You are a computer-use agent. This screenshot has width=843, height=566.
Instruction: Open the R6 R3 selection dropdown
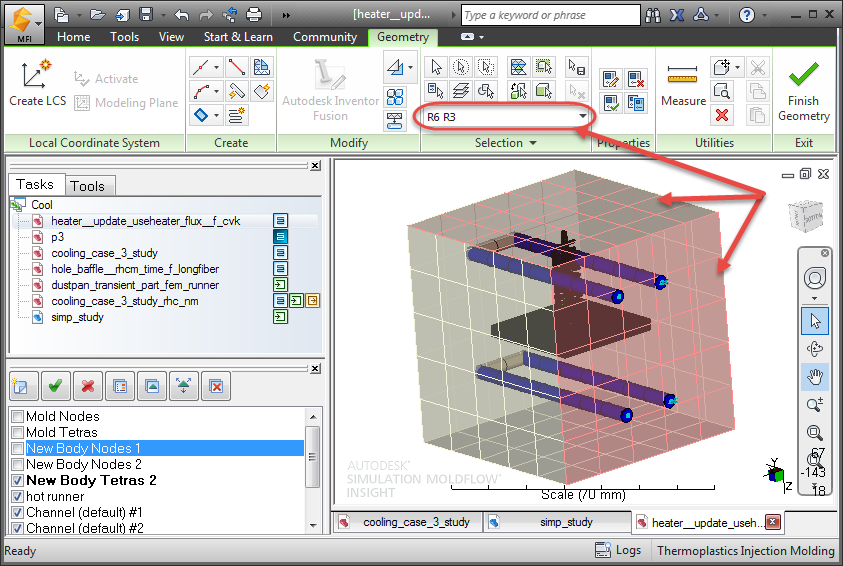pos(582,117)
